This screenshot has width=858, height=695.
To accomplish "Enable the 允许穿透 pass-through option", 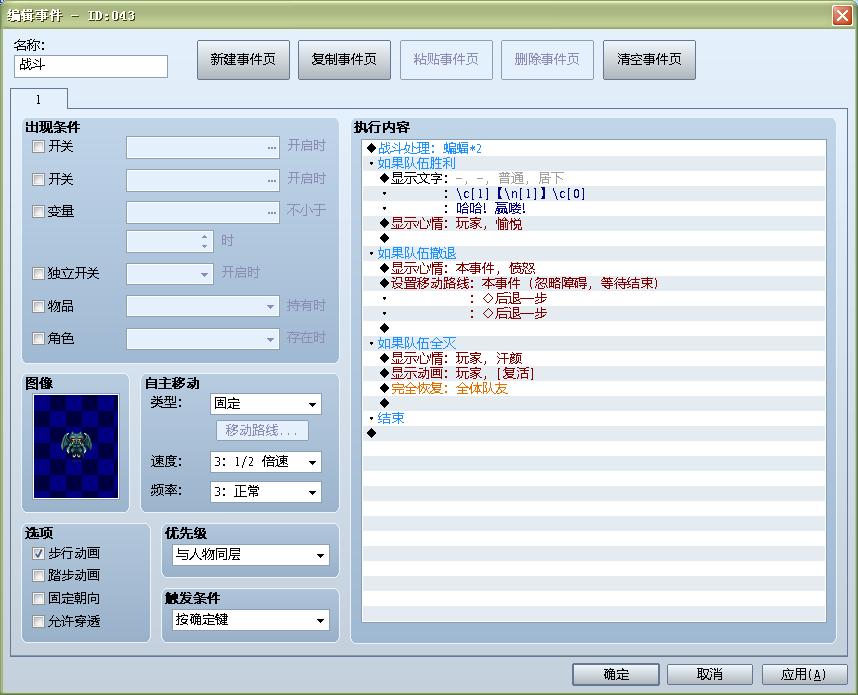I will (37, 619).
